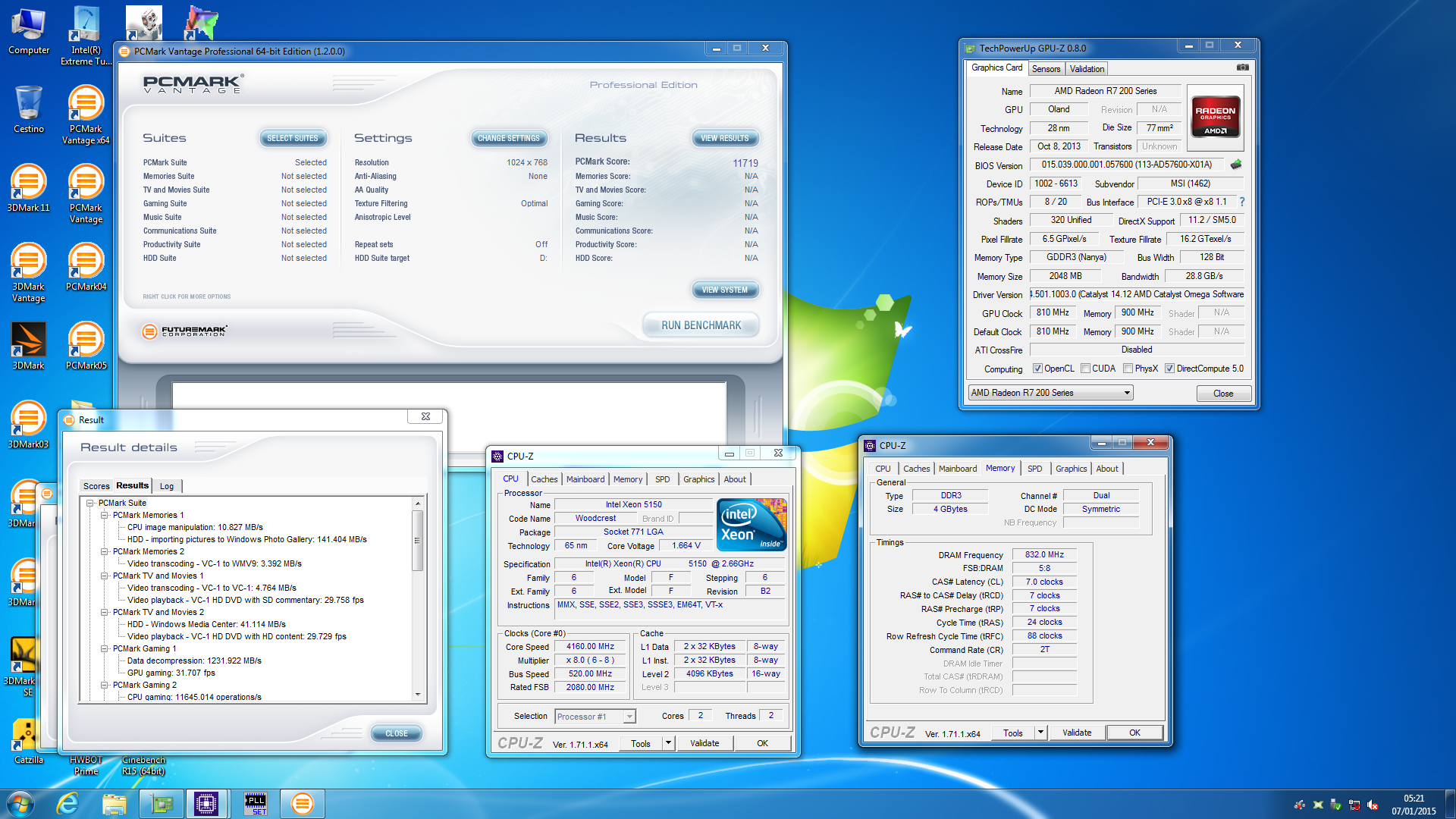The height and width of the screenshot is (819, 1456).
Task: Collapse the PCMark Gaming 1 node
Action: tap(105, 648)
